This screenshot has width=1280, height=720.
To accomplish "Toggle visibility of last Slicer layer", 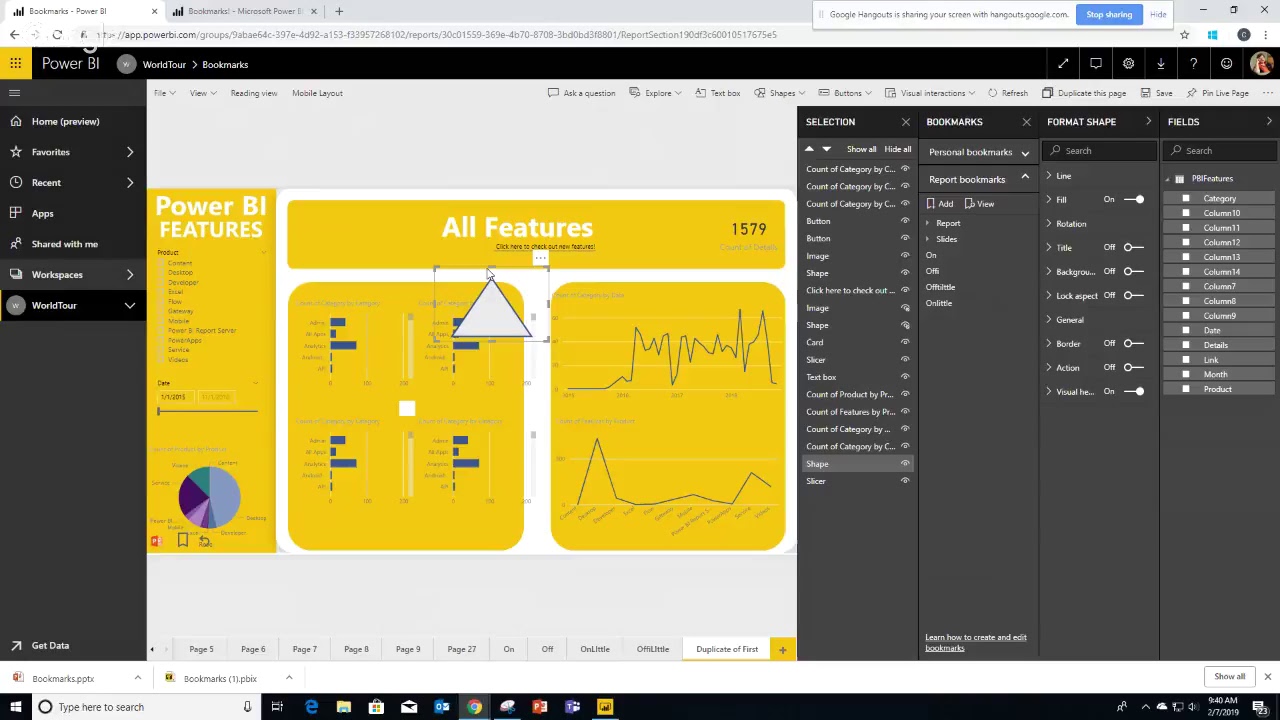I will (905, 481).
